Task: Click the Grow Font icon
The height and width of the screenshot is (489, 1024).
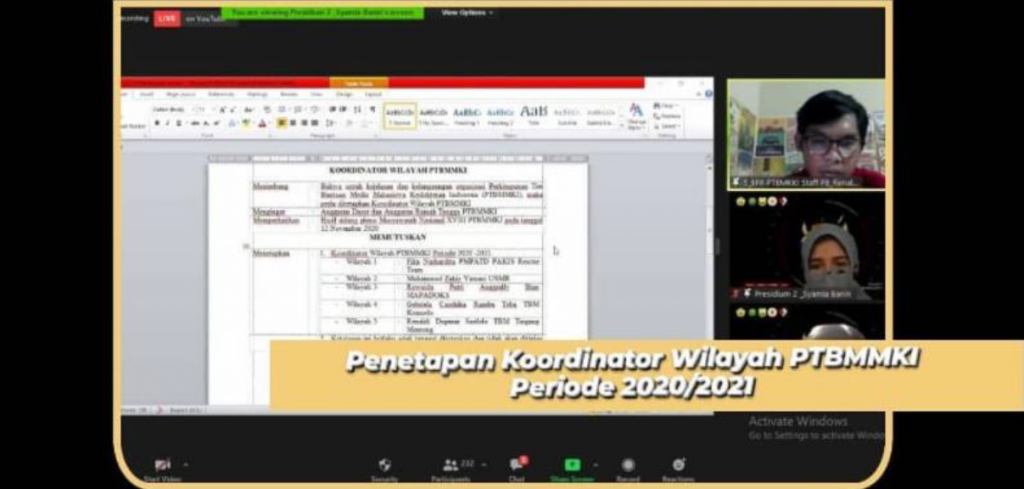Action: click(x=223, y=110)
